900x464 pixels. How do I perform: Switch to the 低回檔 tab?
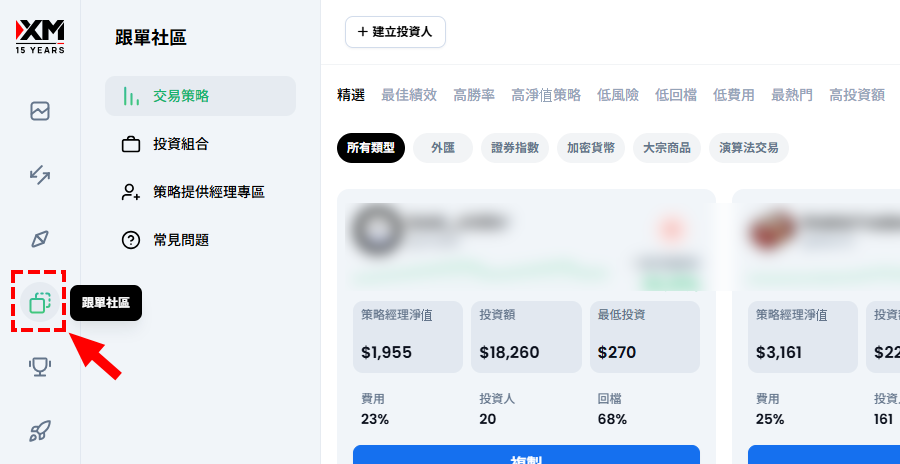(x=676, y=95)
